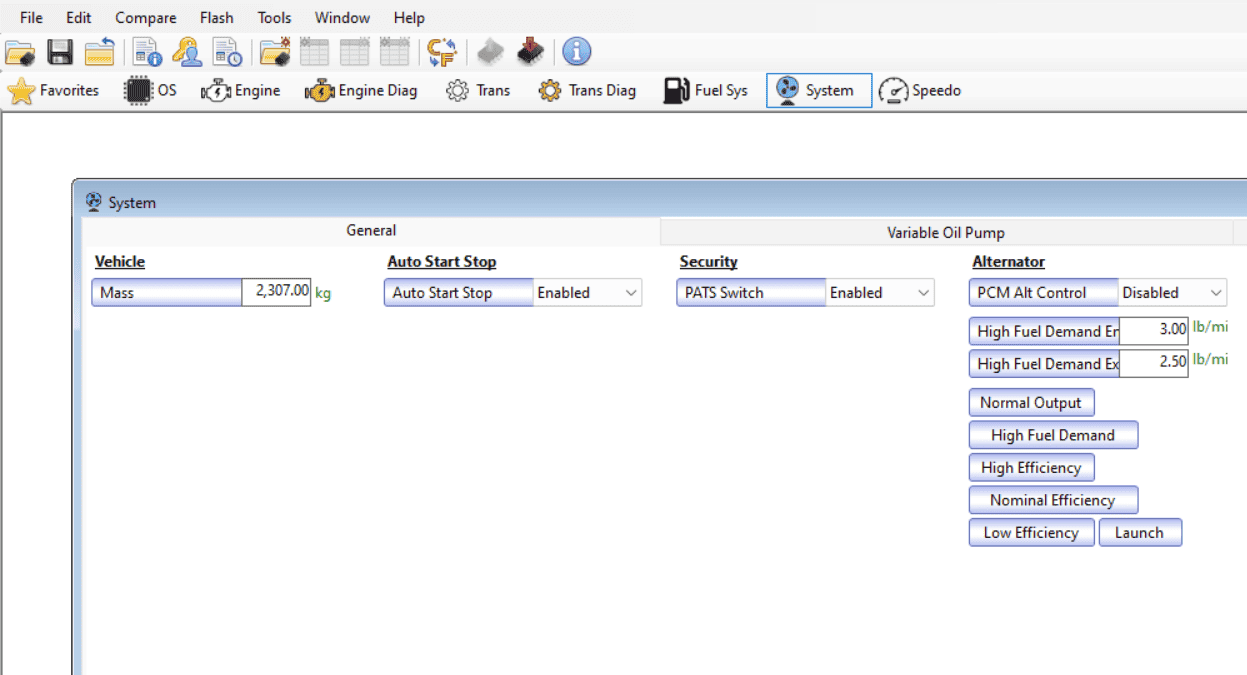Open the Trans section
Viewport: 1247px width, 675px height.
(x=478, y=91)
